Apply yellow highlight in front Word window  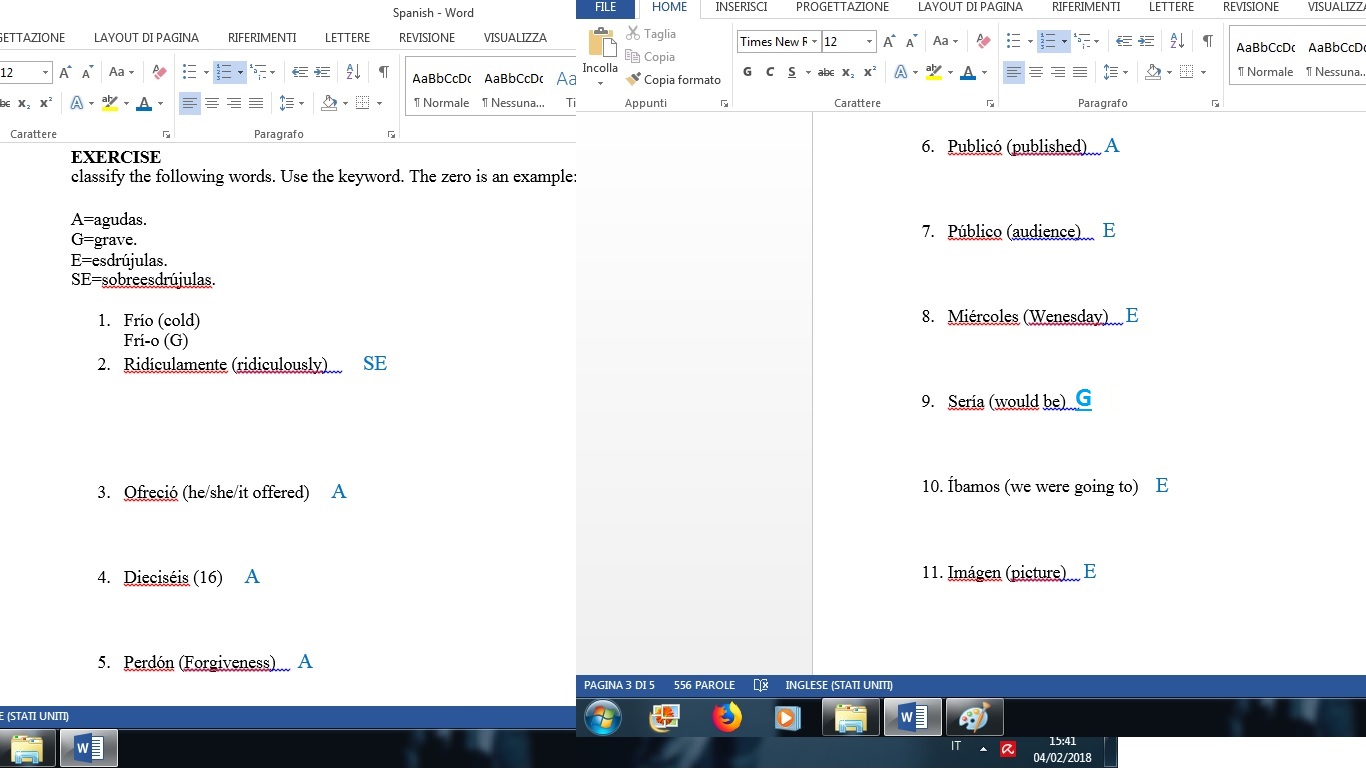click(933, 72)
